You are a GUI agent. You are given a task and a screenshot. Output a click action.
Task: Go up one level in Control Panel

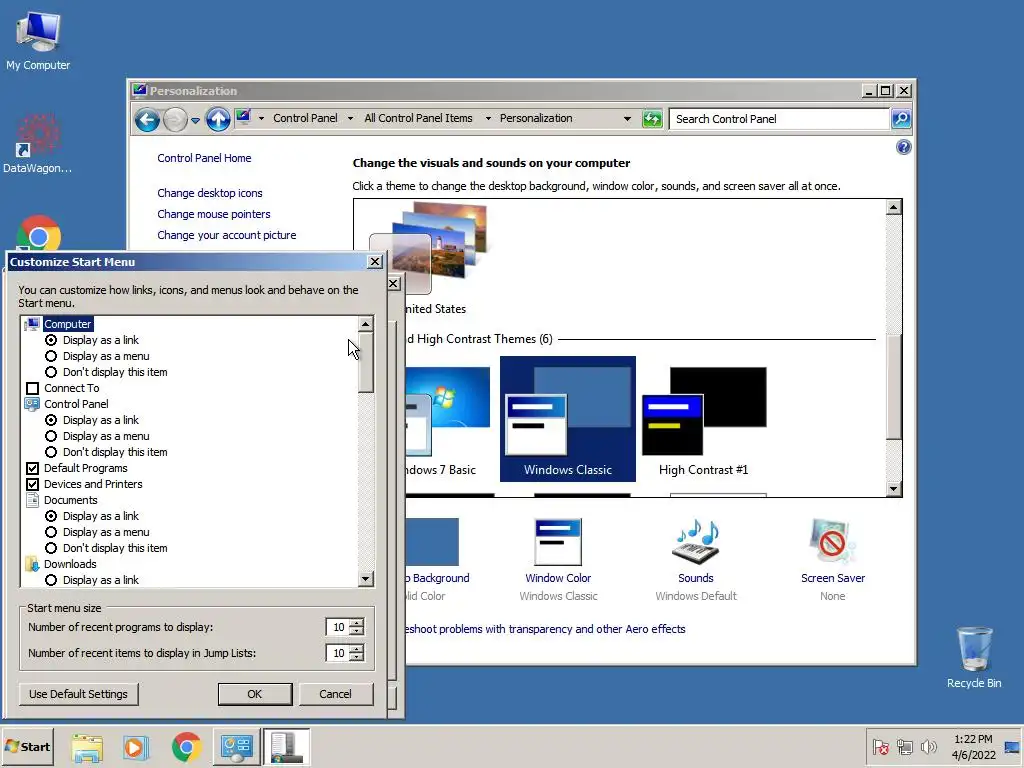pos(218,120)
